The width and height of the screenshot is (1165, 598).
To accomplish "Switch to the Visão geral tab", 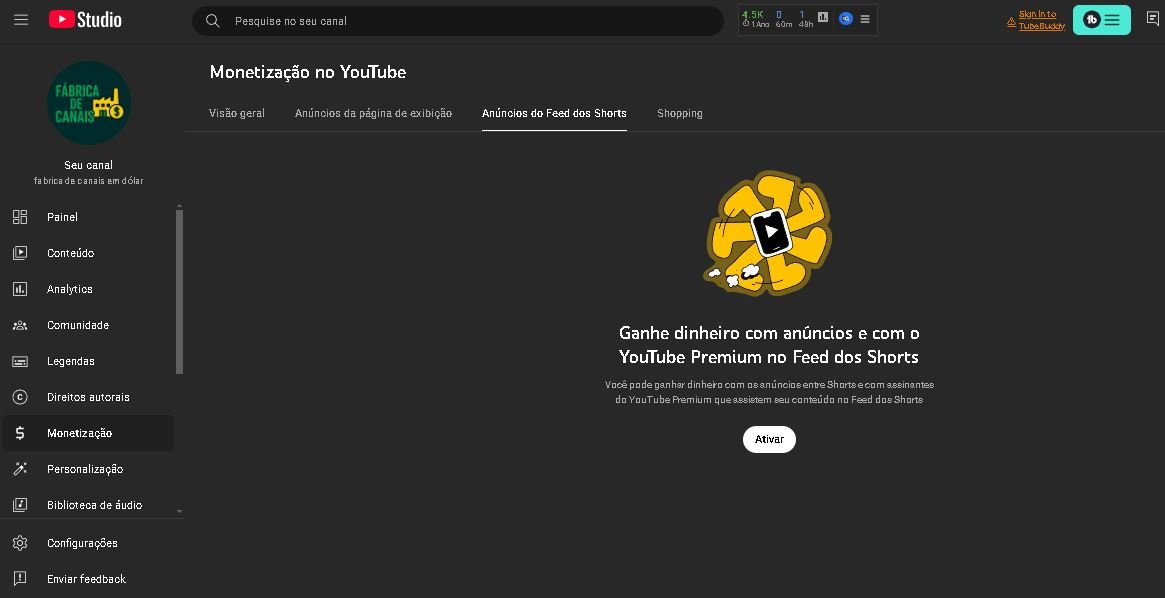I will tap(237, 114).
